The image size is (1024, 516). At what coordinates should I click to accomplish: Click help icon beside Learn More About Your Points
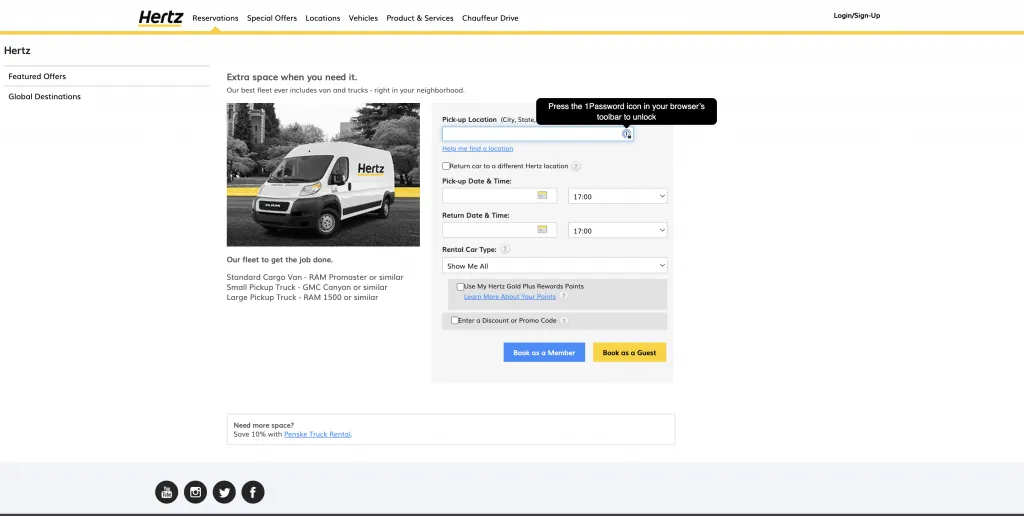point(564,297)
